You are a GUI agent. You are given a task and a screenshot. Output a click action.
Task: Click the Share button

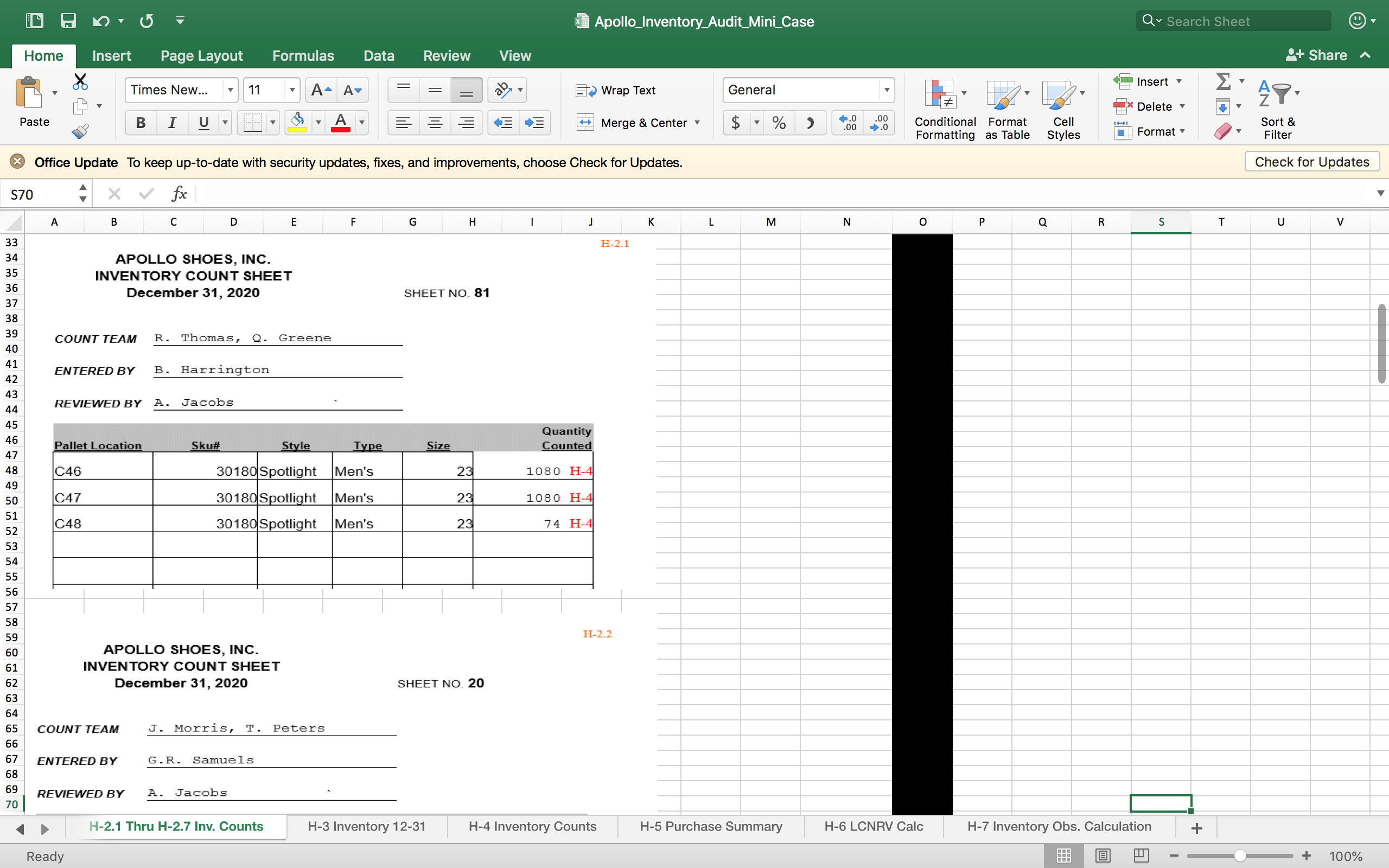[1317, 55]
